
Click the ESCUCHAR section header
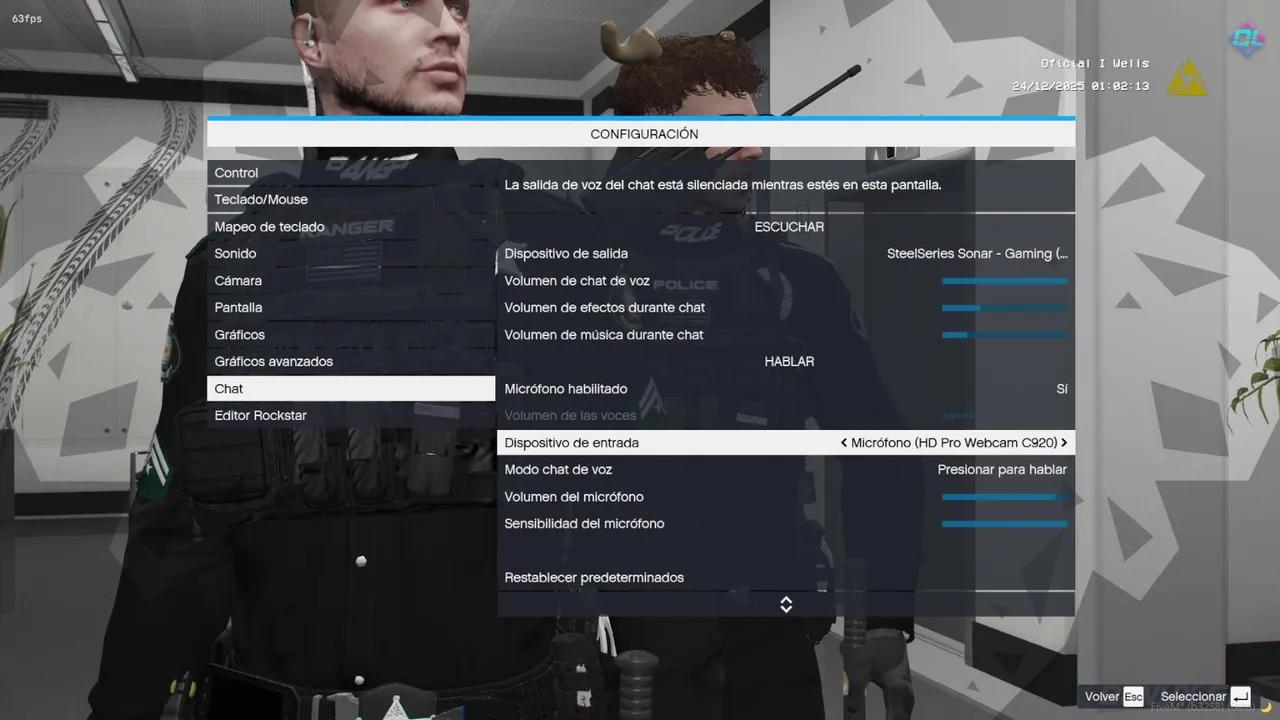tap(789, 227)
